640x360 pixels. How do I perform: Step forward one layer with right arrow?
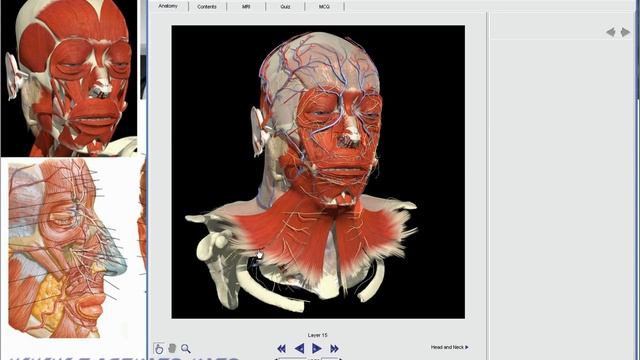(316, 349)
